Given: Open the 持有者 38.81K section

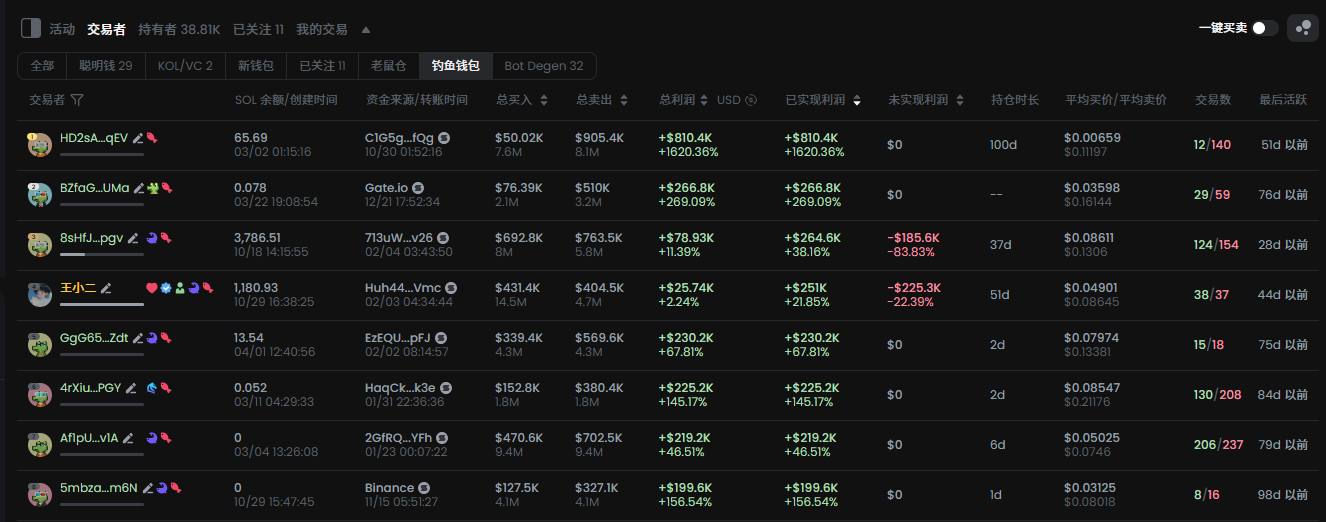Looking at the screenshot, I should 179,30.
